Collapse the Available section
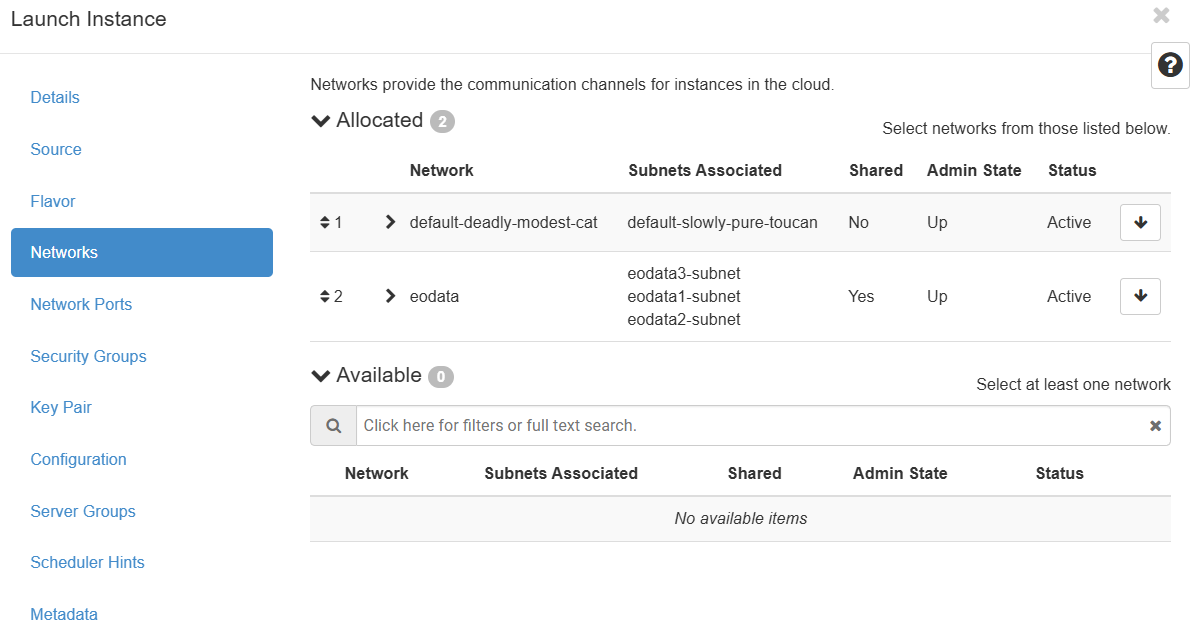Viewport: 1190px width, 641px height. pos(321,375)
